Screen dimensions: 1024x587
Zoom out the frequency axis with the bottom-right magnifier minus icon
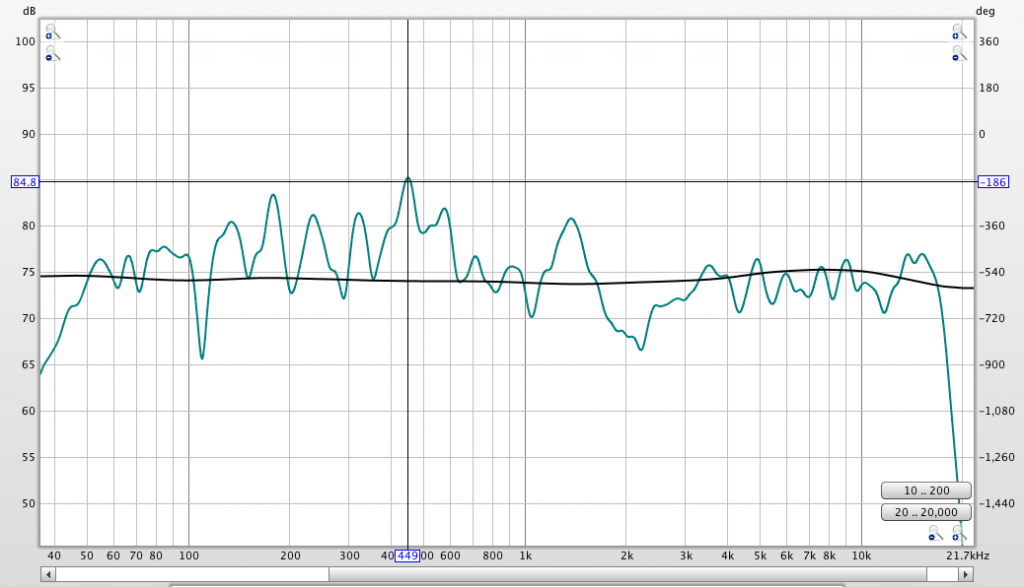coord(935,534)
